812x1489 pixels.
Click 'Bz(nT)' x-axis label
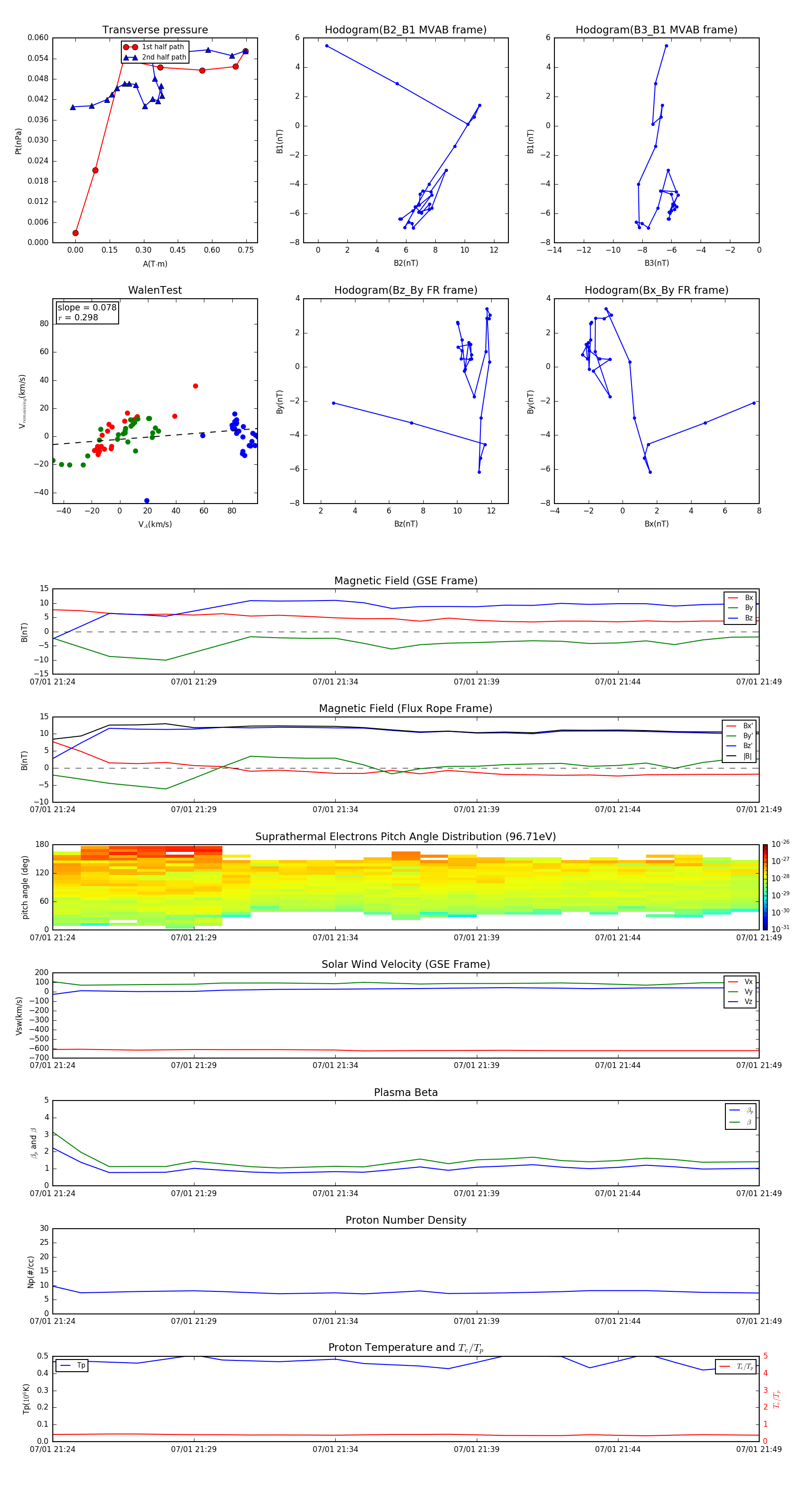pos(406,524)
